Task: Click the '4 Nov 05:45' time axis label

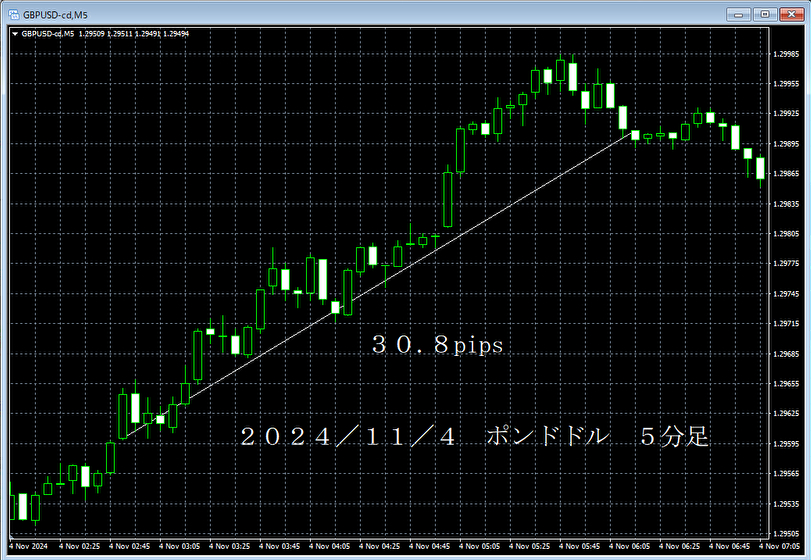Action: [579, 546]
